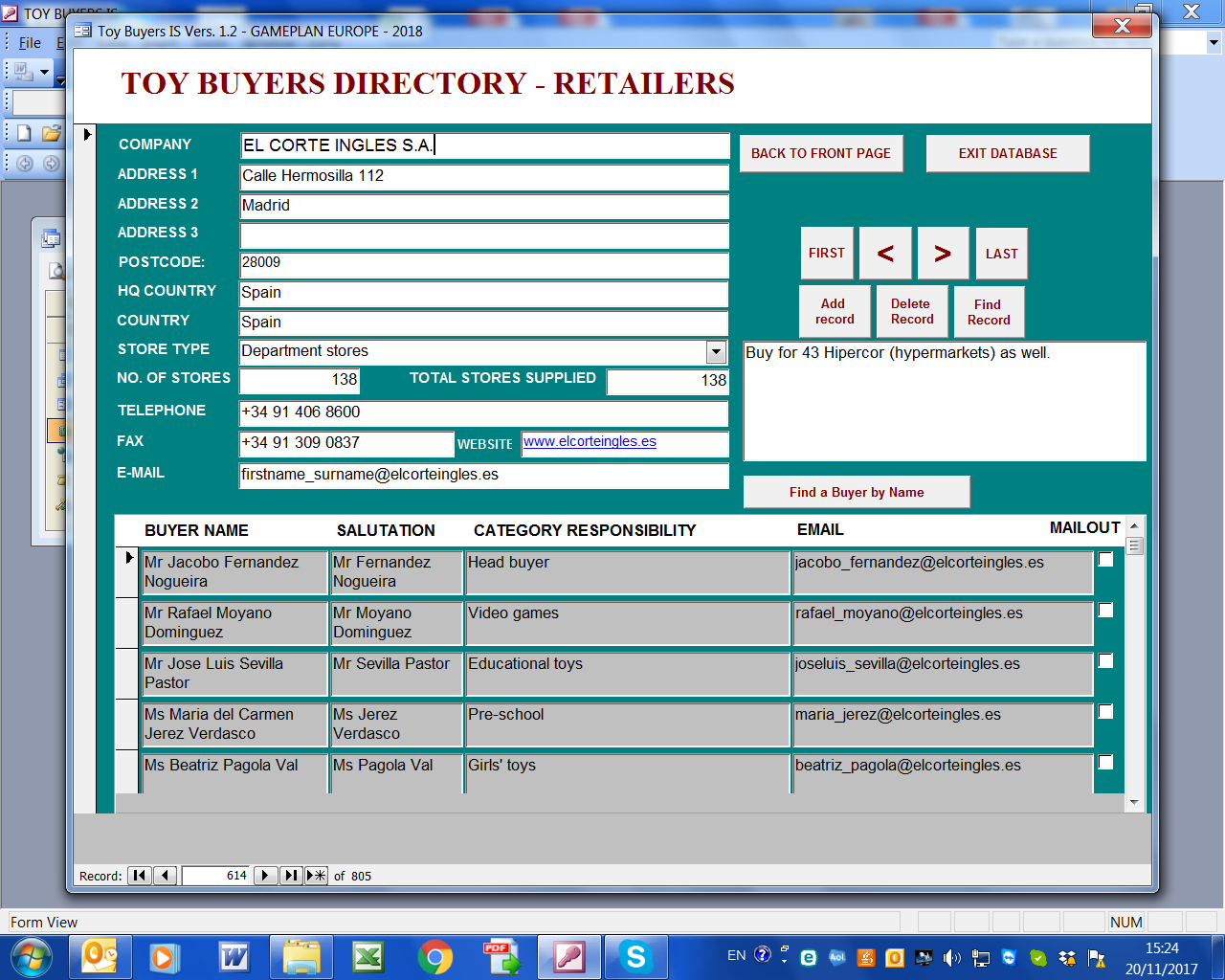Image resolution: width=1225 pixels, height=980 pixels.
Task: Open the Office Links dropdown arrow in toolbar
Action: click(x=44, y=72)
